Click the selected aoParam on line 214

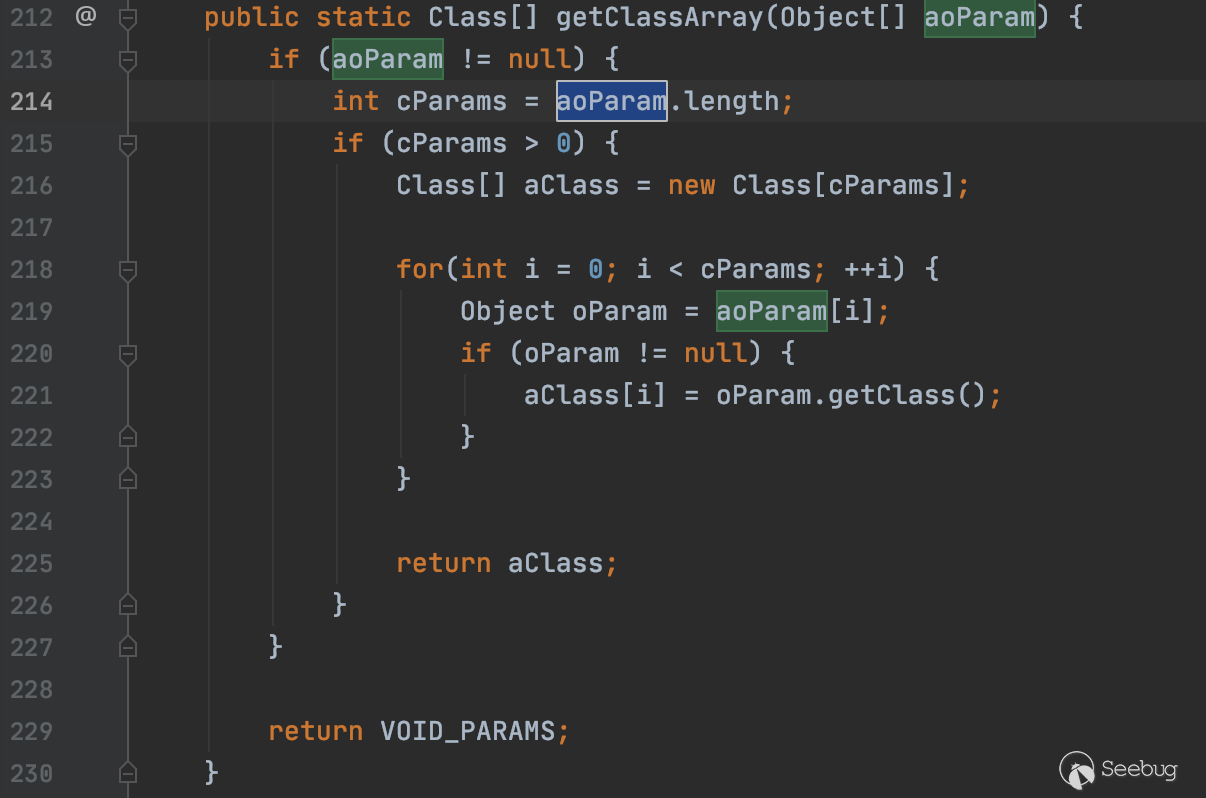[611, 101]
